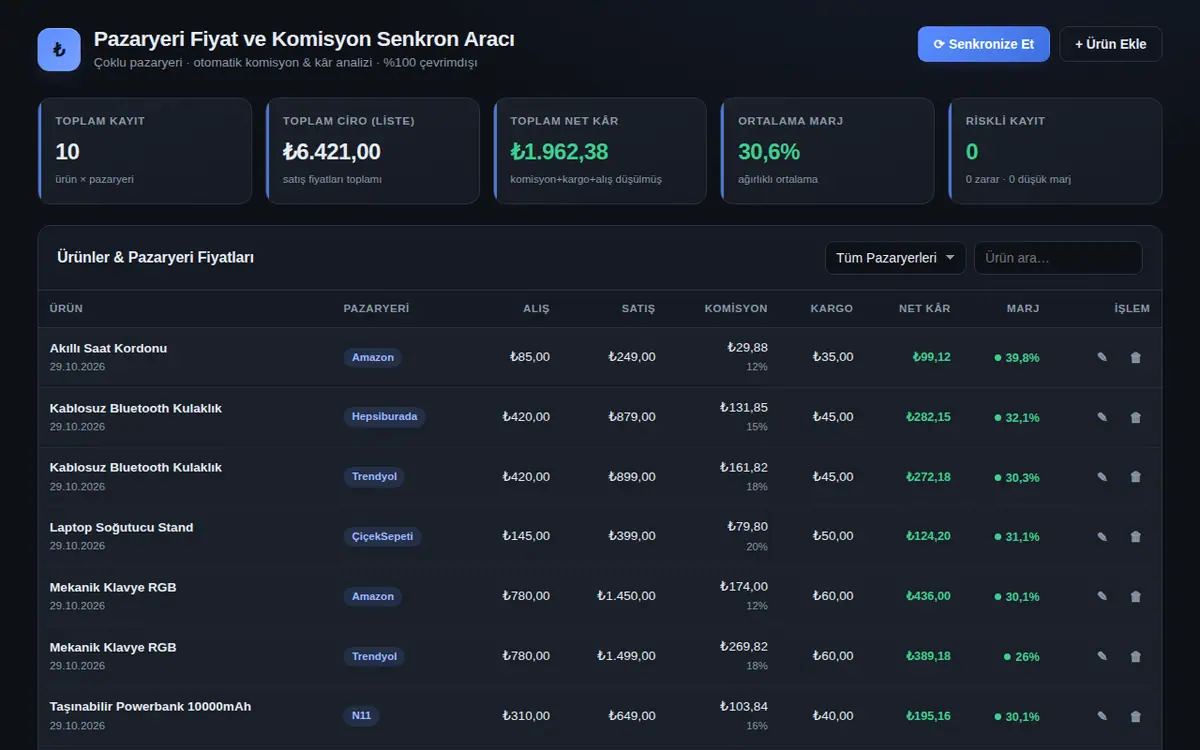1200x750 pixels.
Task: Click the NET KÂR column header
Action: 924,309
